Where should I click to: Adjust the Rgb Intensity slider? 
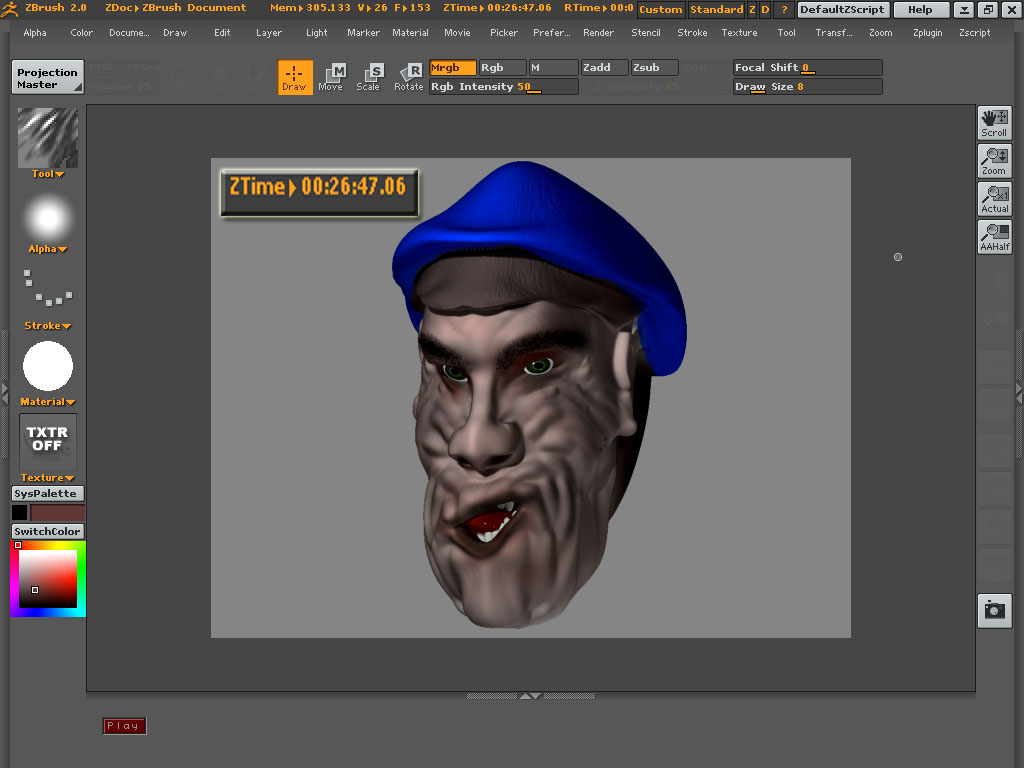[x=504, y=87]
